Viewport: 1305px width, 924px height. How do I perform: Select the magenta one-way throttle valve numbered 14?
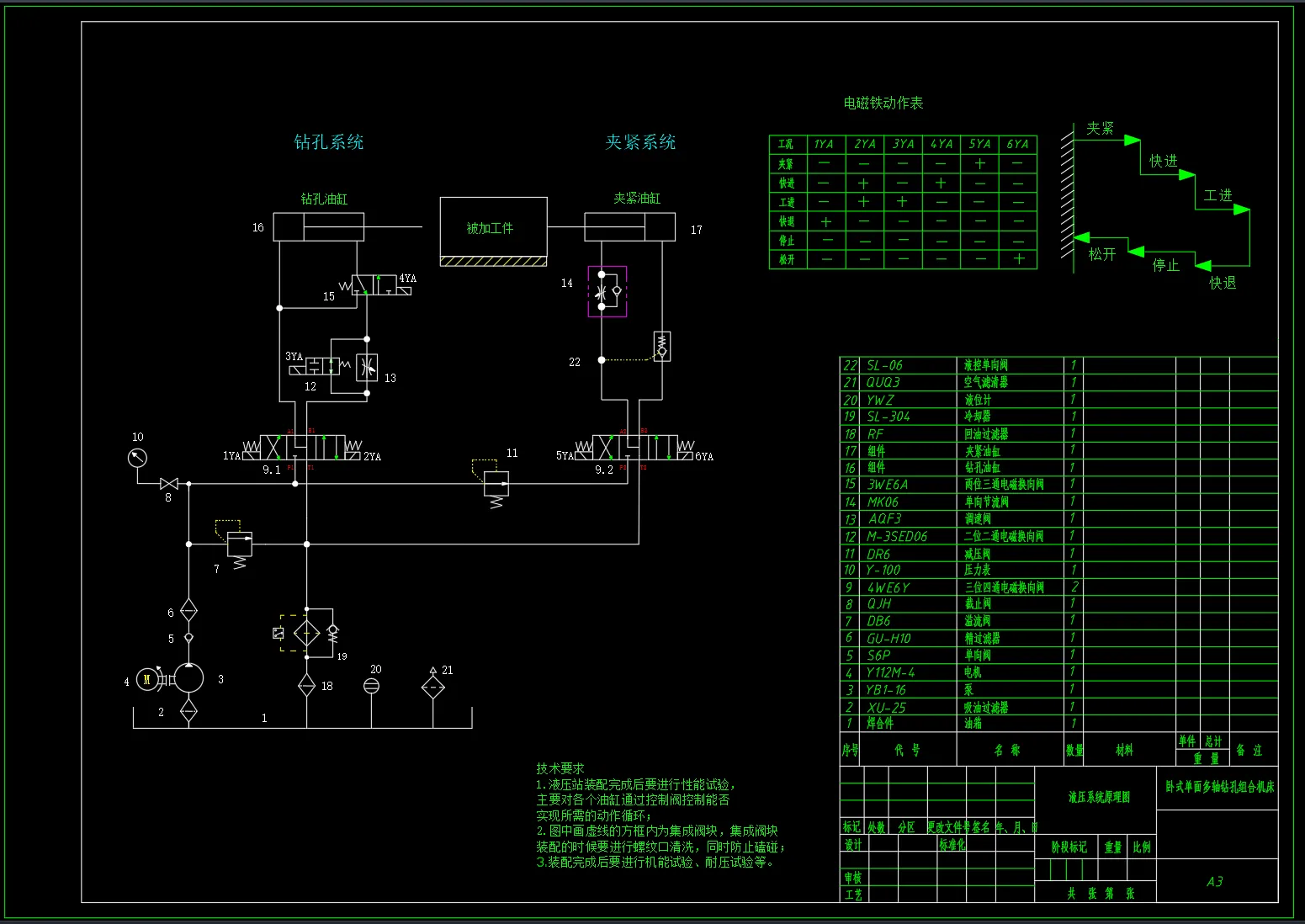click(x=607, y=292)
